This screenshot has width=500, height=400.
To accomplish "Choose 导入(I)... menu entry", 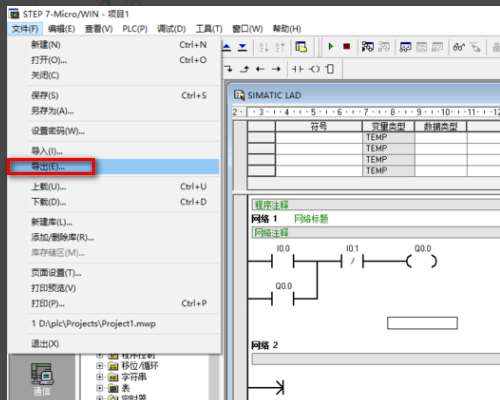I will click(113, 151).
